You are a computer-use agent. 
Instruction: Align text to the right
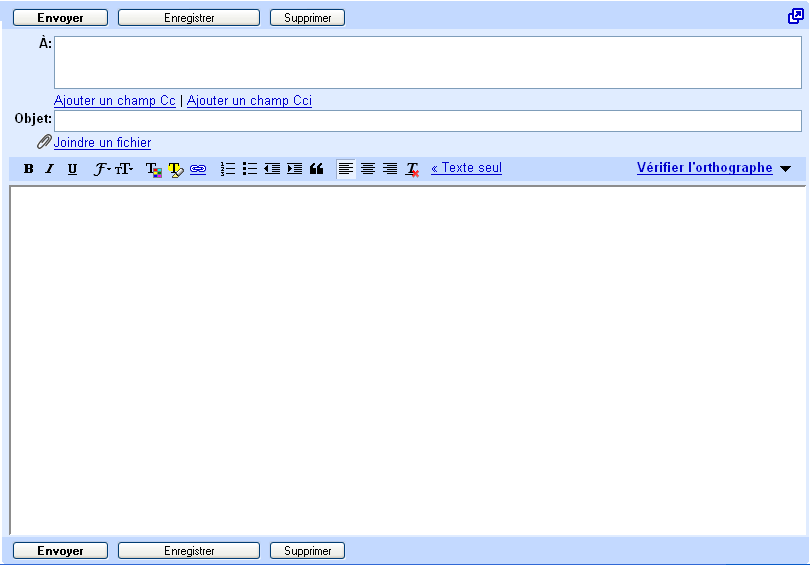390,168
